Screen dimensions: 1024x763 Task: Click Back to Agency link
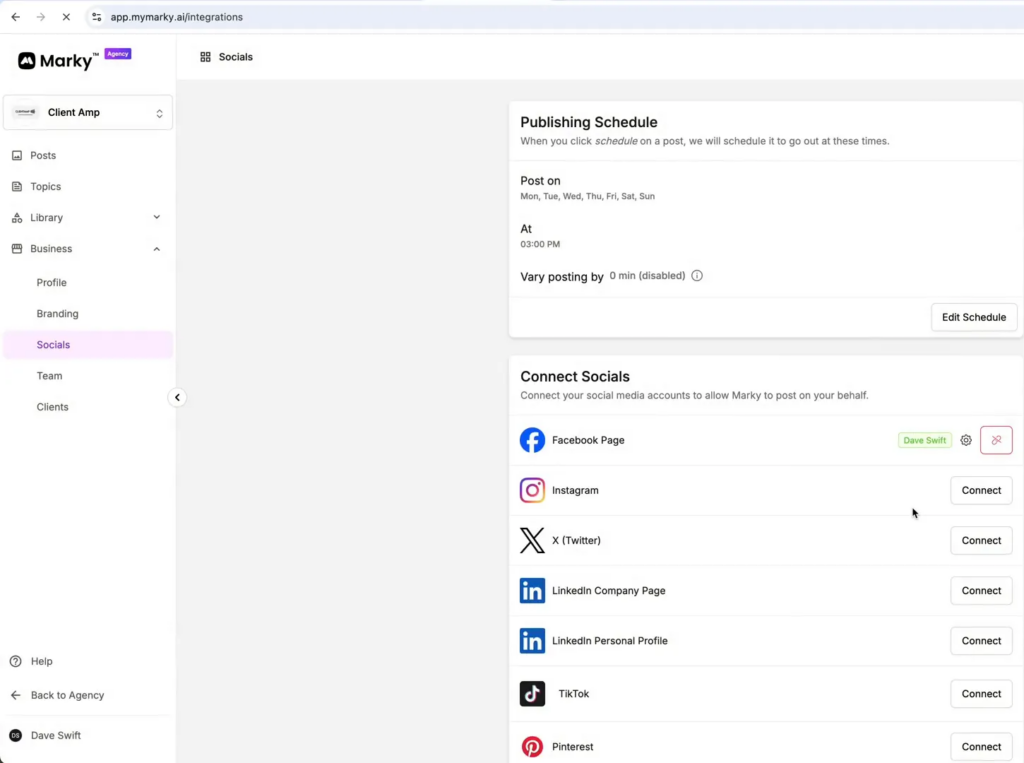pos(67,695)
